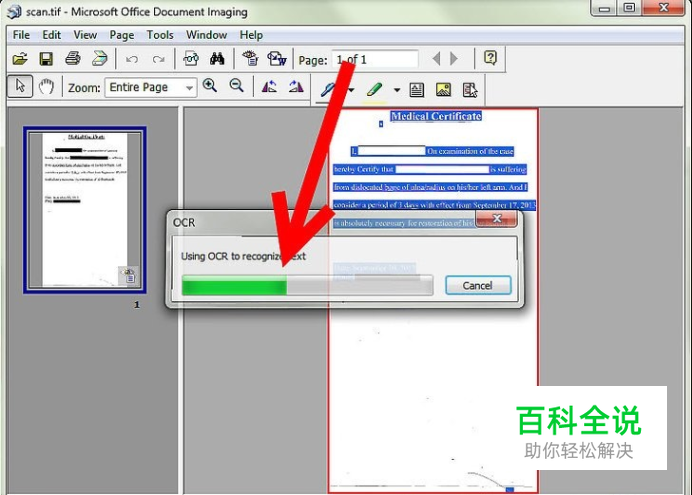Viewport: 692px width, 495px height.
Task: Undo the last action
Action: (x=132, y=59)
